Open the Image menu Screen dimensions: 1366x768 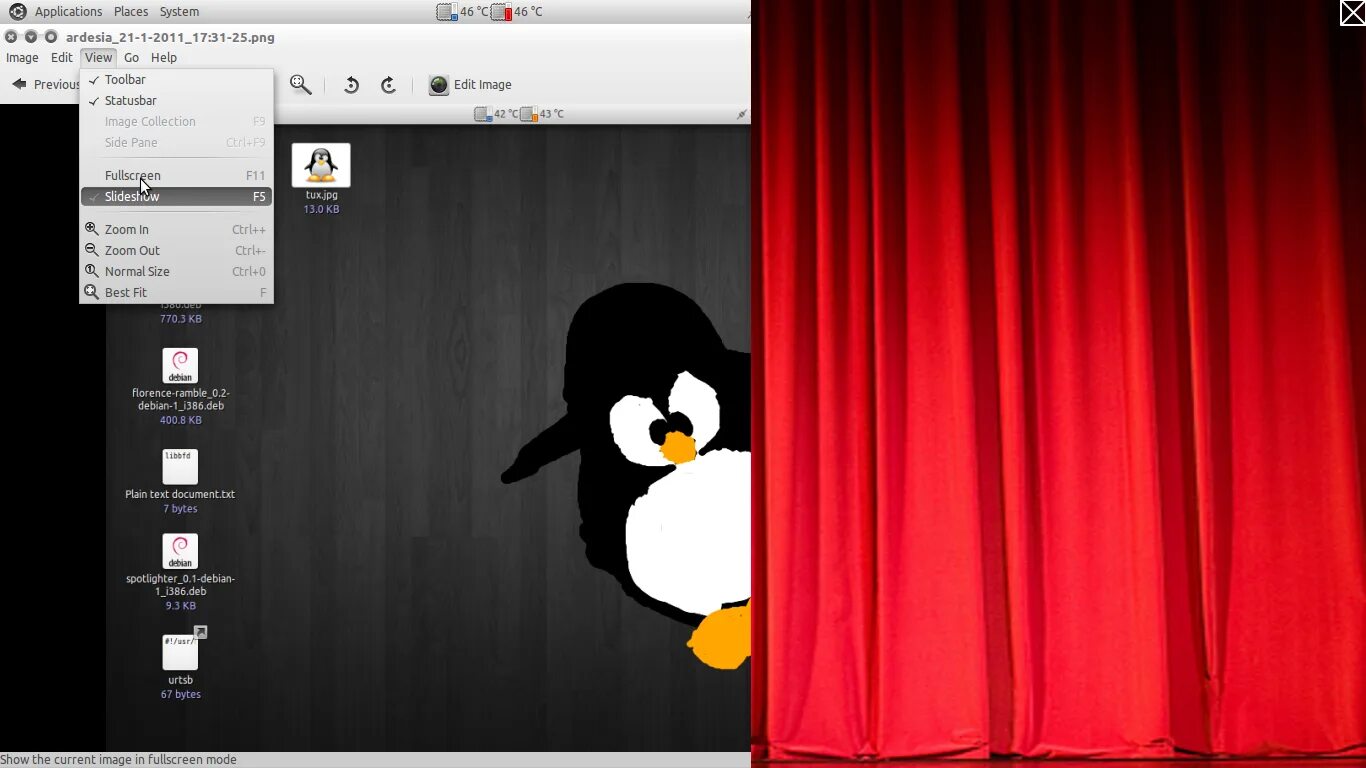[x=22, y=58]
